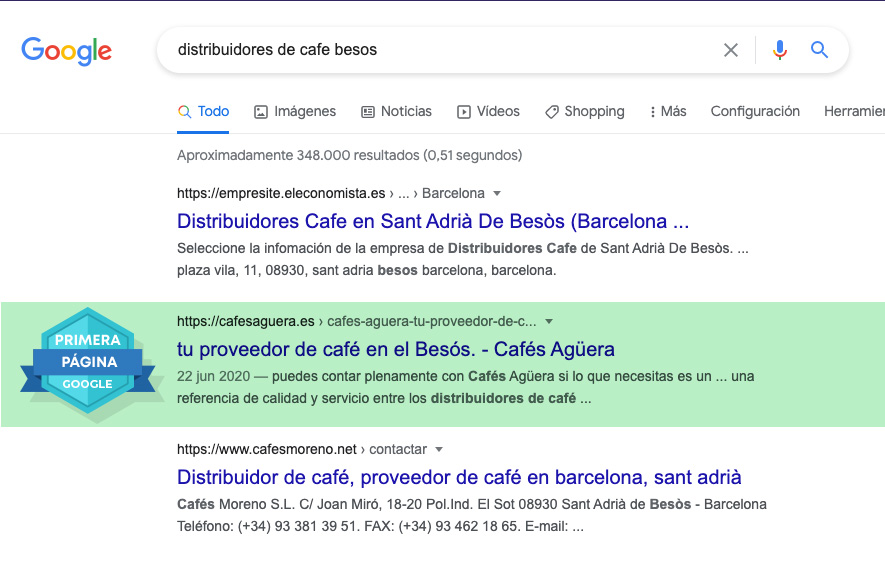Viewport: 885px width, 566px height.
Task: Click the cafesaguera.es breadcrumb URL
Action: tap(357, 322)
